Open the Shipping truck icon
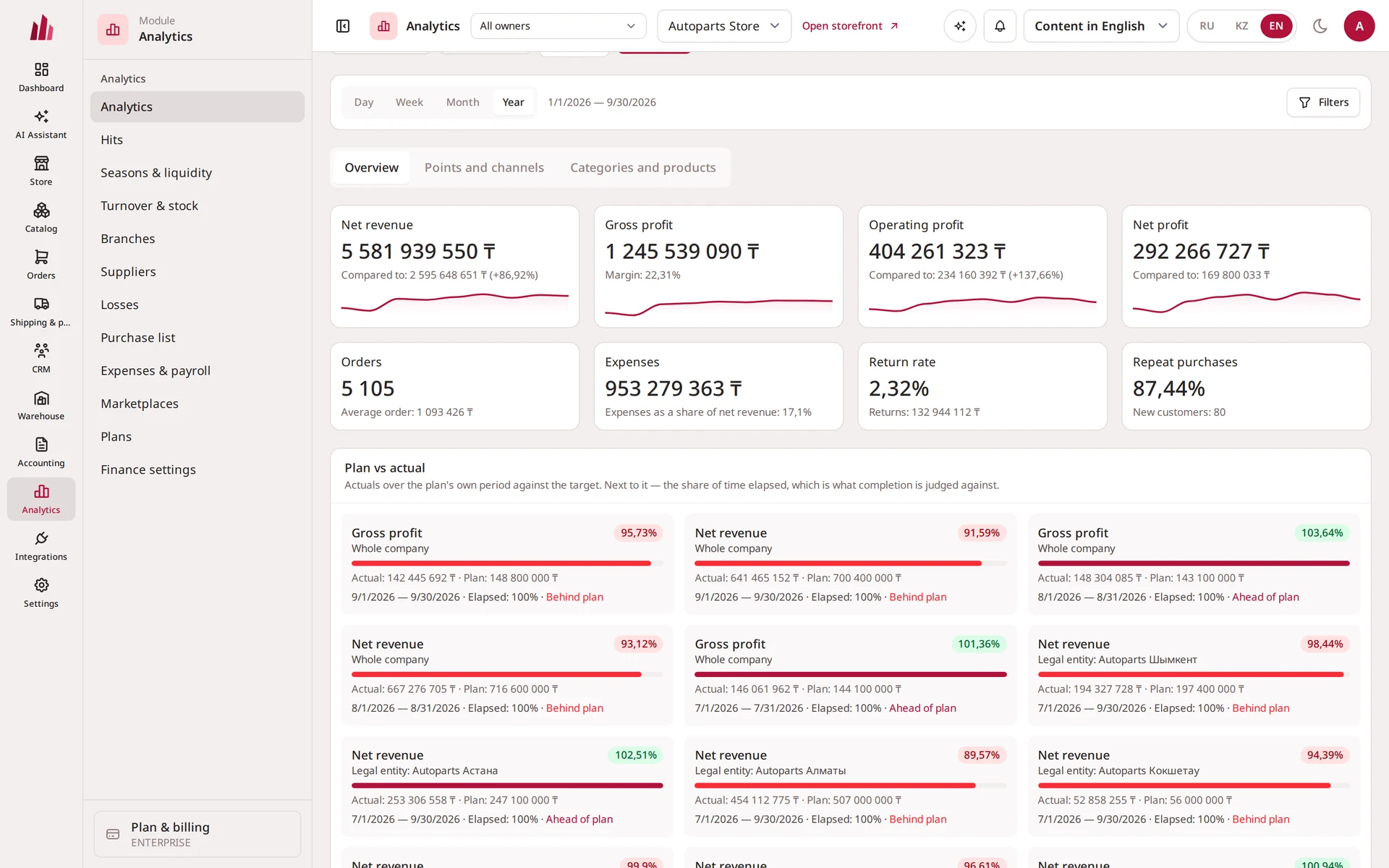The height and width of the screenshot is (868, 1389). pos(41,312)
